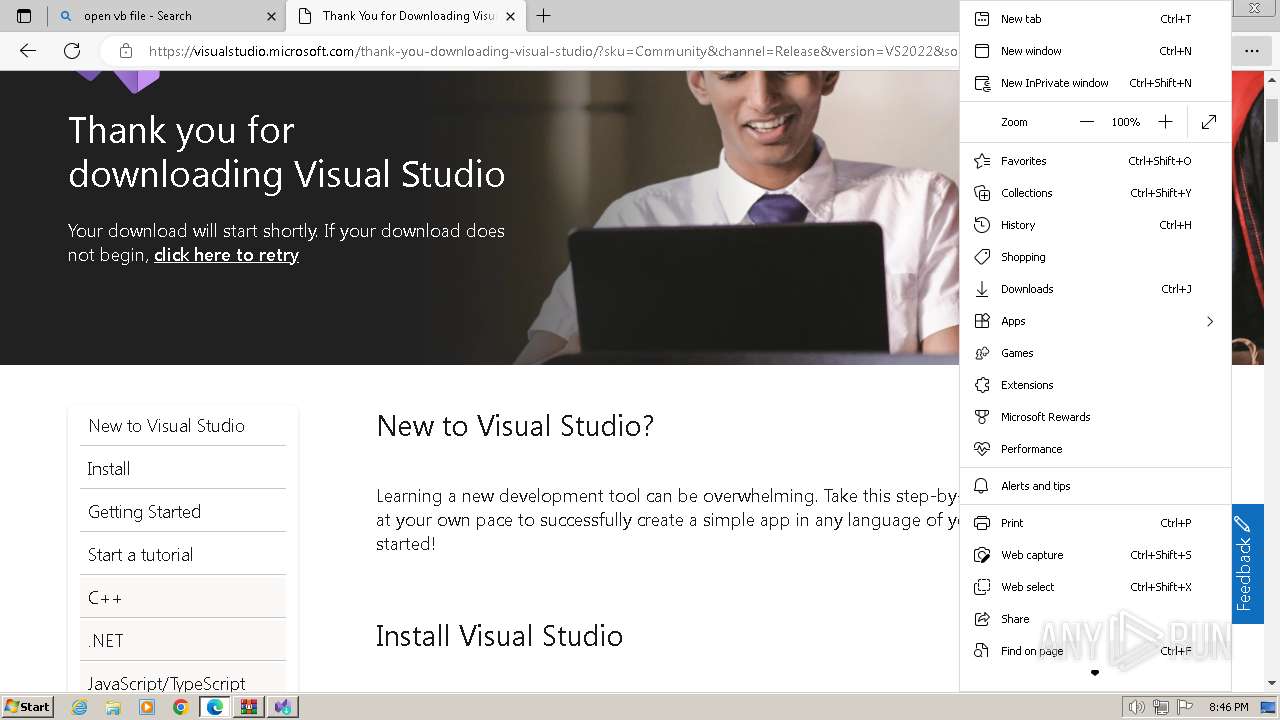This screenshot has width=1280, height=720.
Task: Go to 'New to Visual Studio' sidebar item
Action: pyautogui.click(x=183, y=426)
